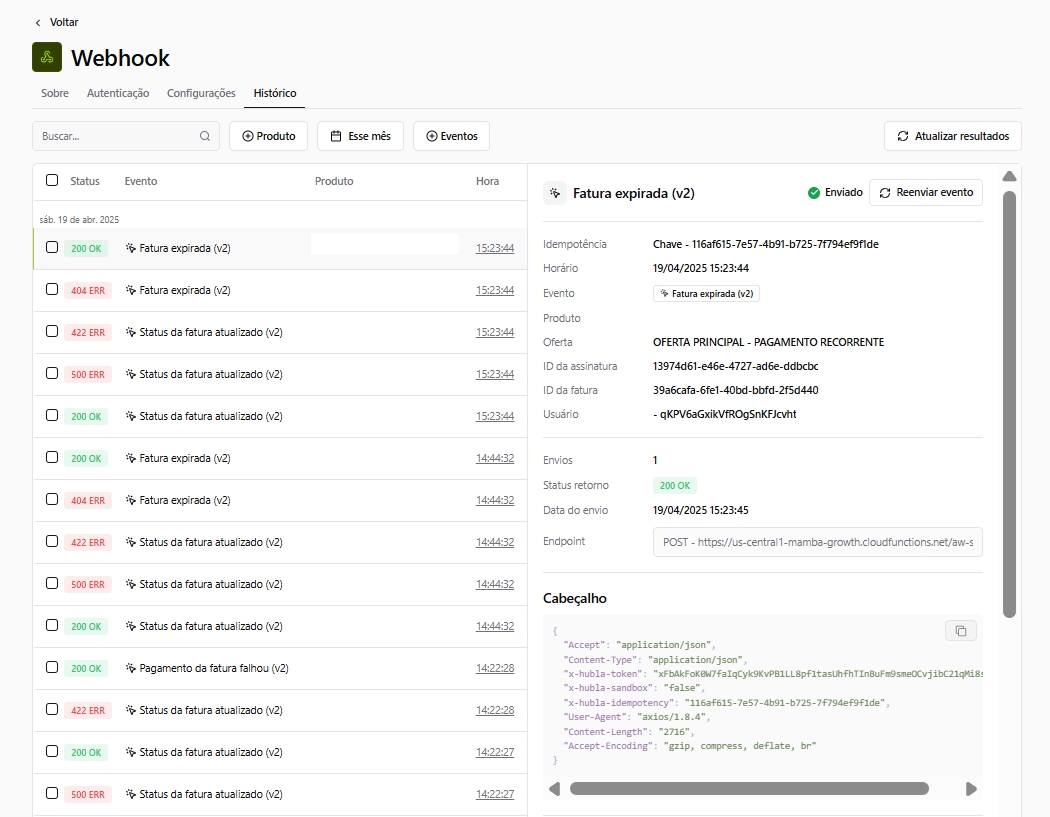Click the ID da assinatura value

[735, 366]
